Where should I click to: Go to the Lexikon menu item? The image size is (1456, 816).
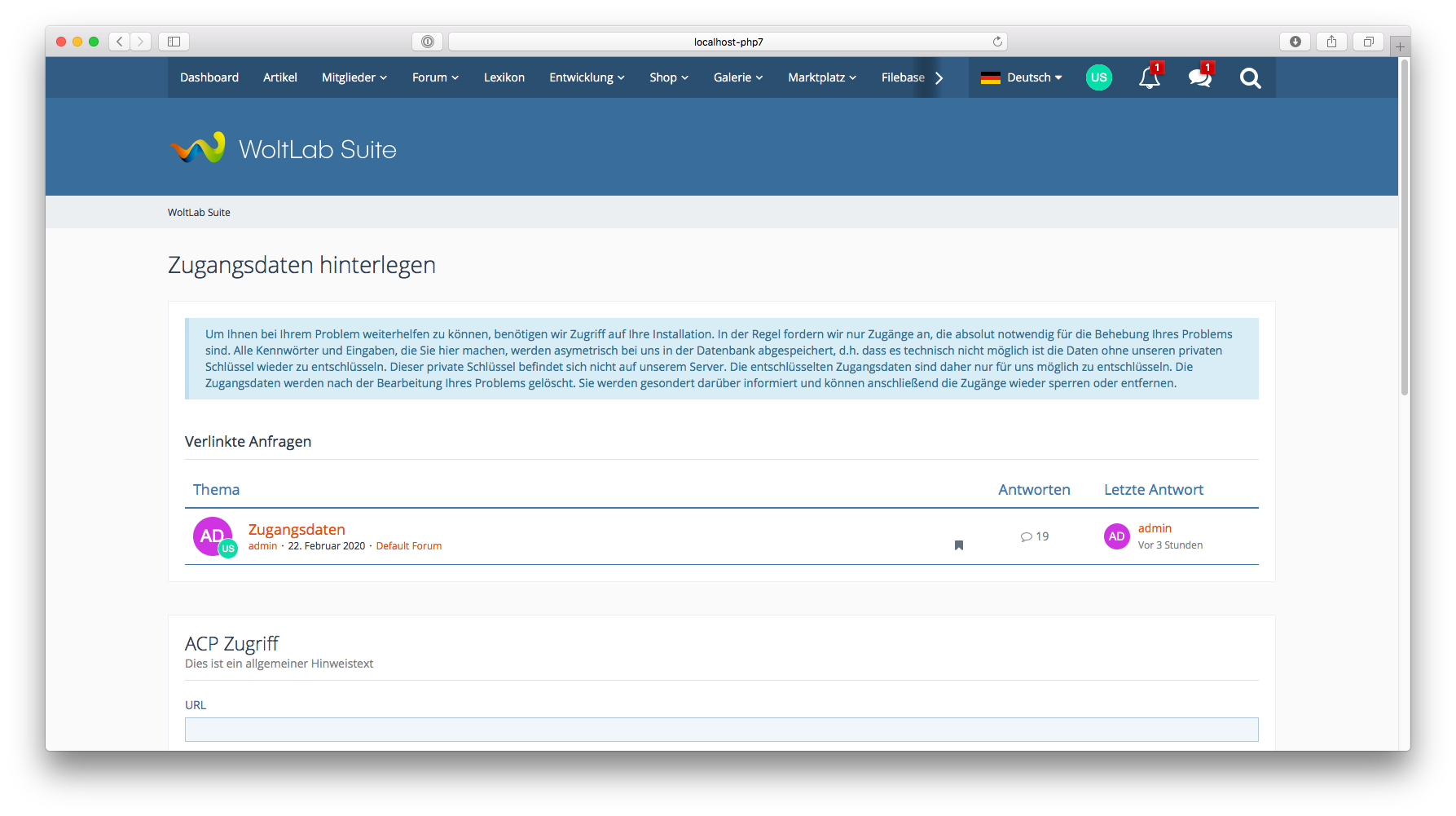coord(504,77)
